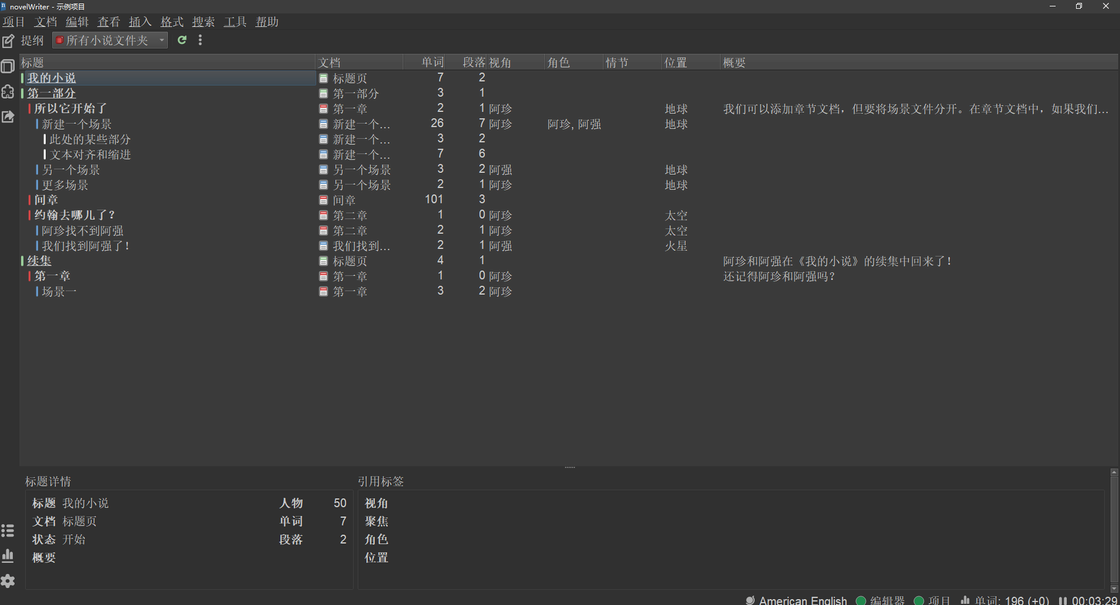Open the 插入 menu
This screenshot has height=605, width=1120.
140,22
